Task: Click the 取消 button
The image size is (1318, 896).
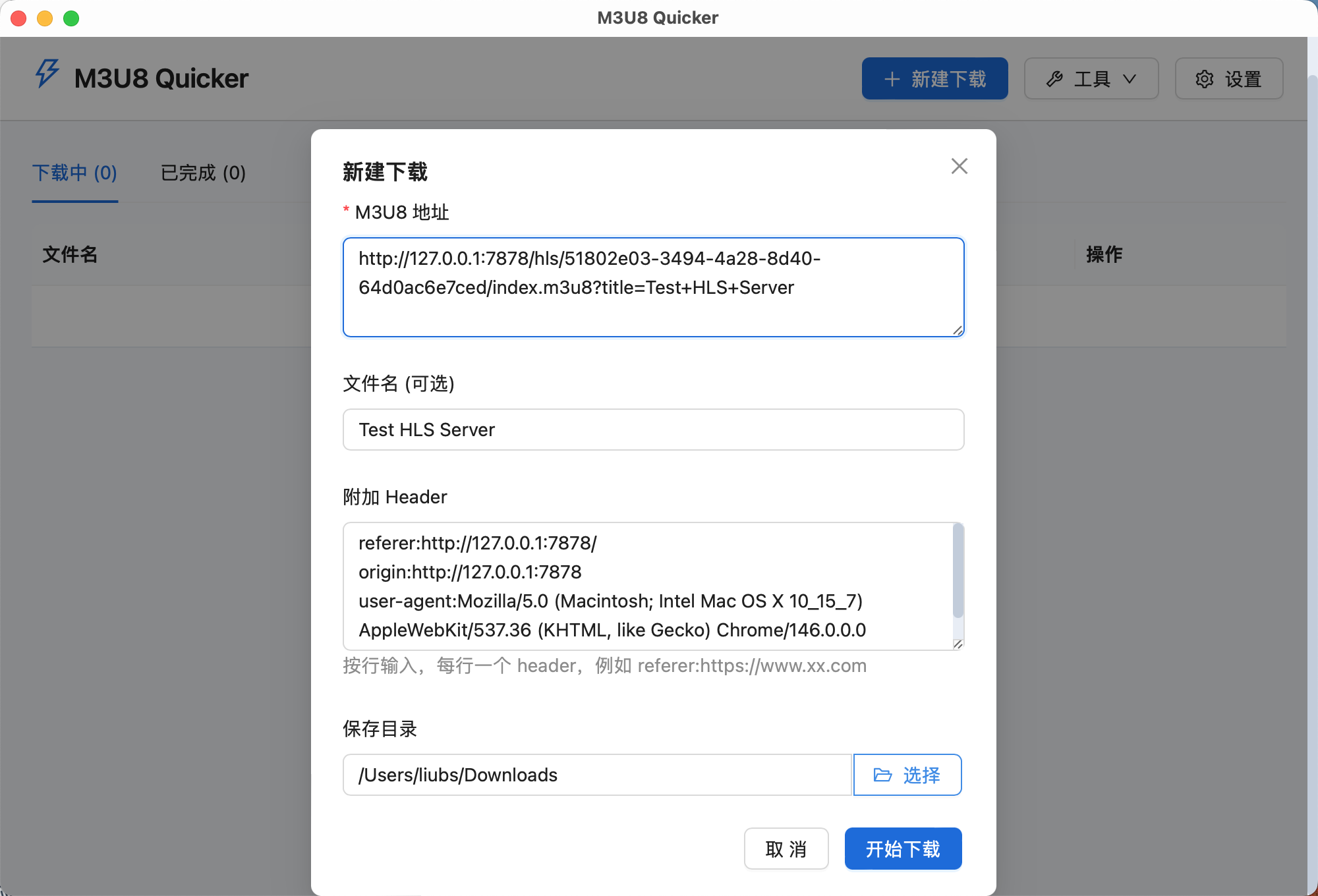Action: coord(786,849)
